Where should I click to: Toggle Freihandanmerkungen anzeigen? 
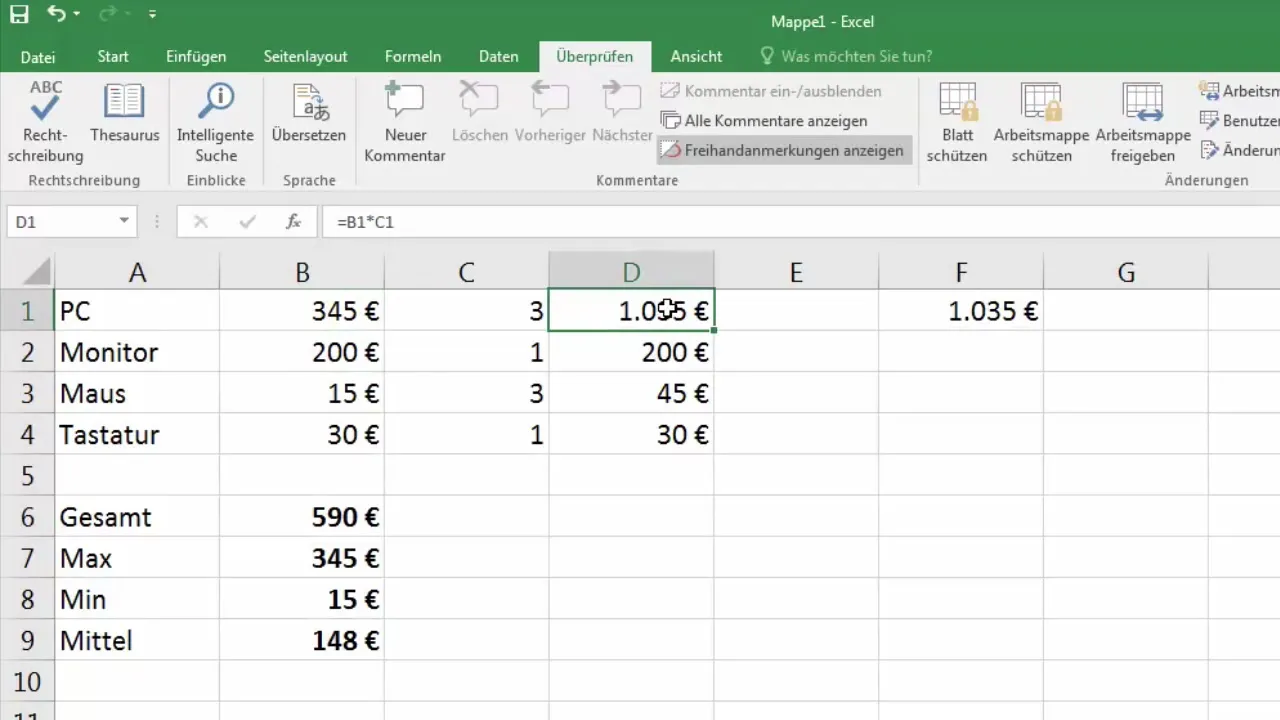pos(783,151)
